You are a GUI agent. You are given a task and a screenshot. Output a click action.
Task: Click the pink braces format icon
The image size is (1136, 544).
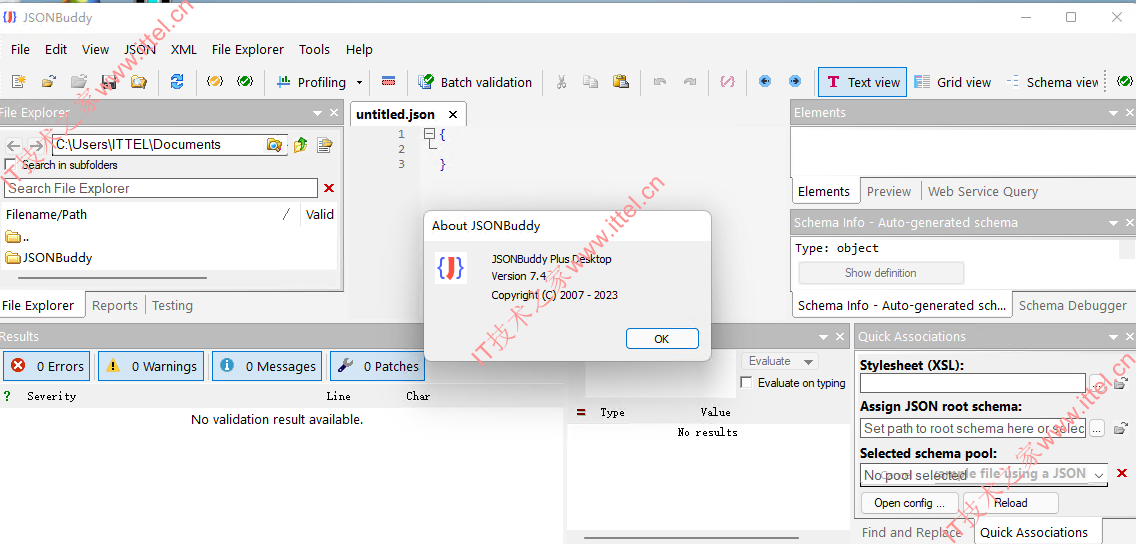pos(727,82)
